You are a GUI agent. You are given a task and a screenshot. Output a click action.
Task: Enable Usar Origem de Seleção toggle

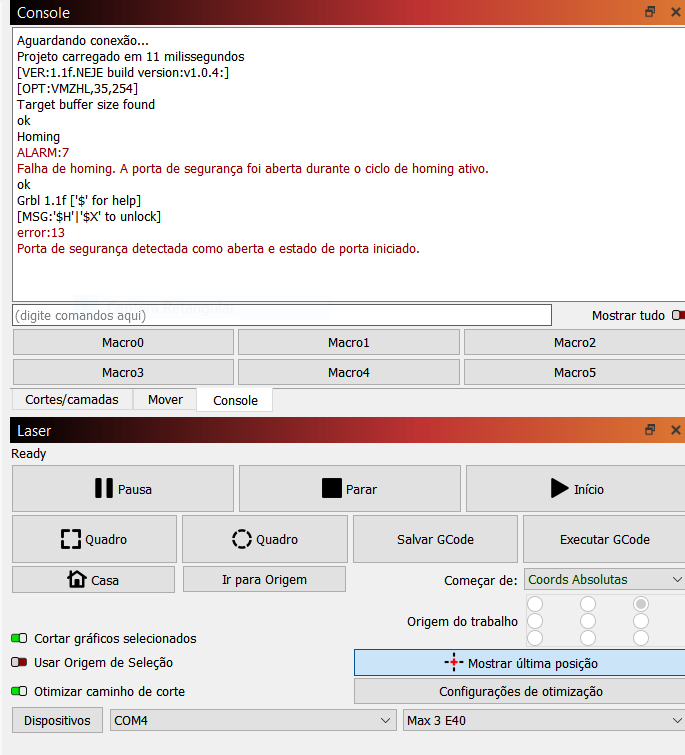[x=19, y=662]
